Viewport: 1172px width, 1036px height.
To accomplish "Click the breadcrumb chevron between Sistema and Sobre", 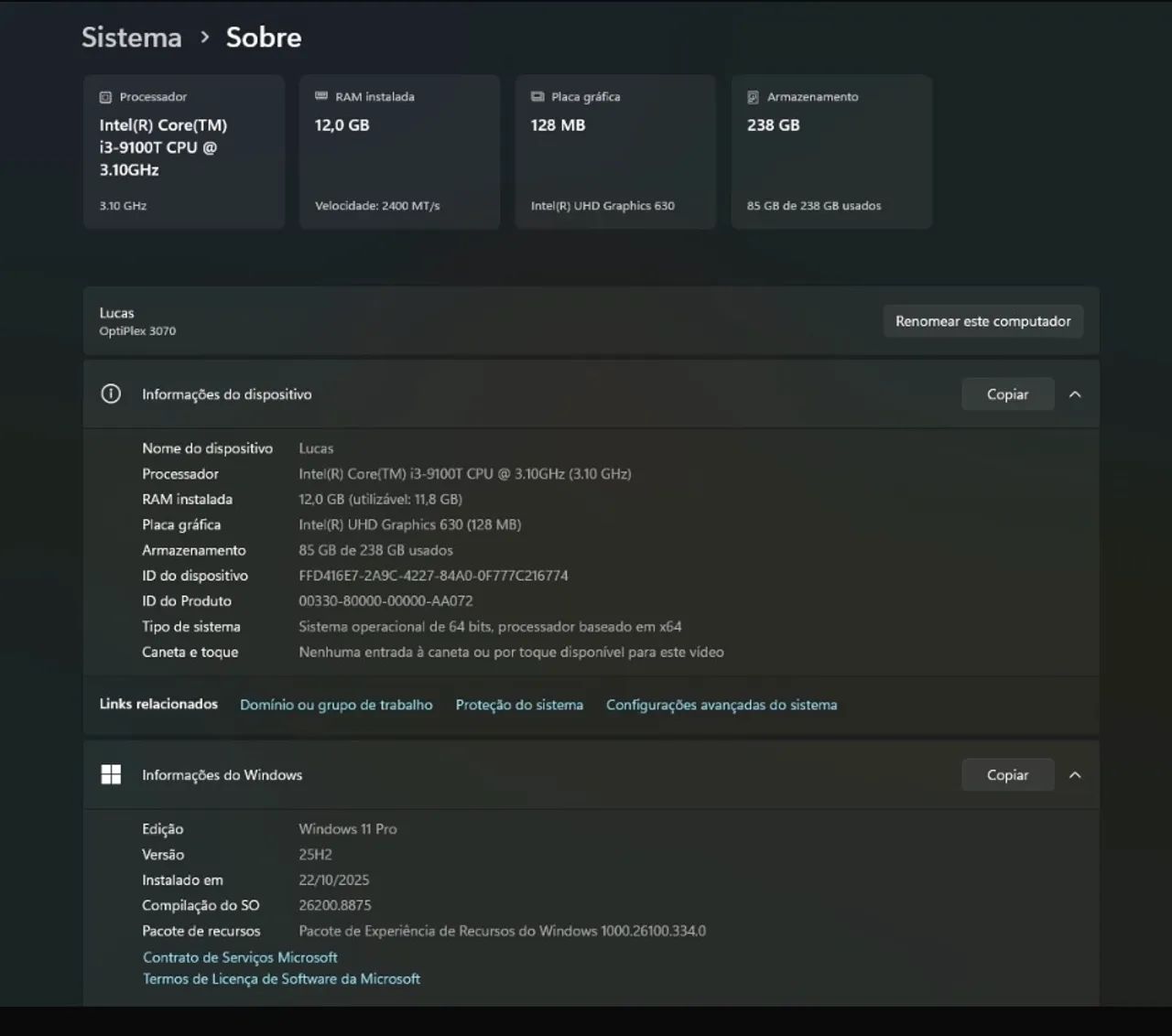I will (x=205, y=37).
